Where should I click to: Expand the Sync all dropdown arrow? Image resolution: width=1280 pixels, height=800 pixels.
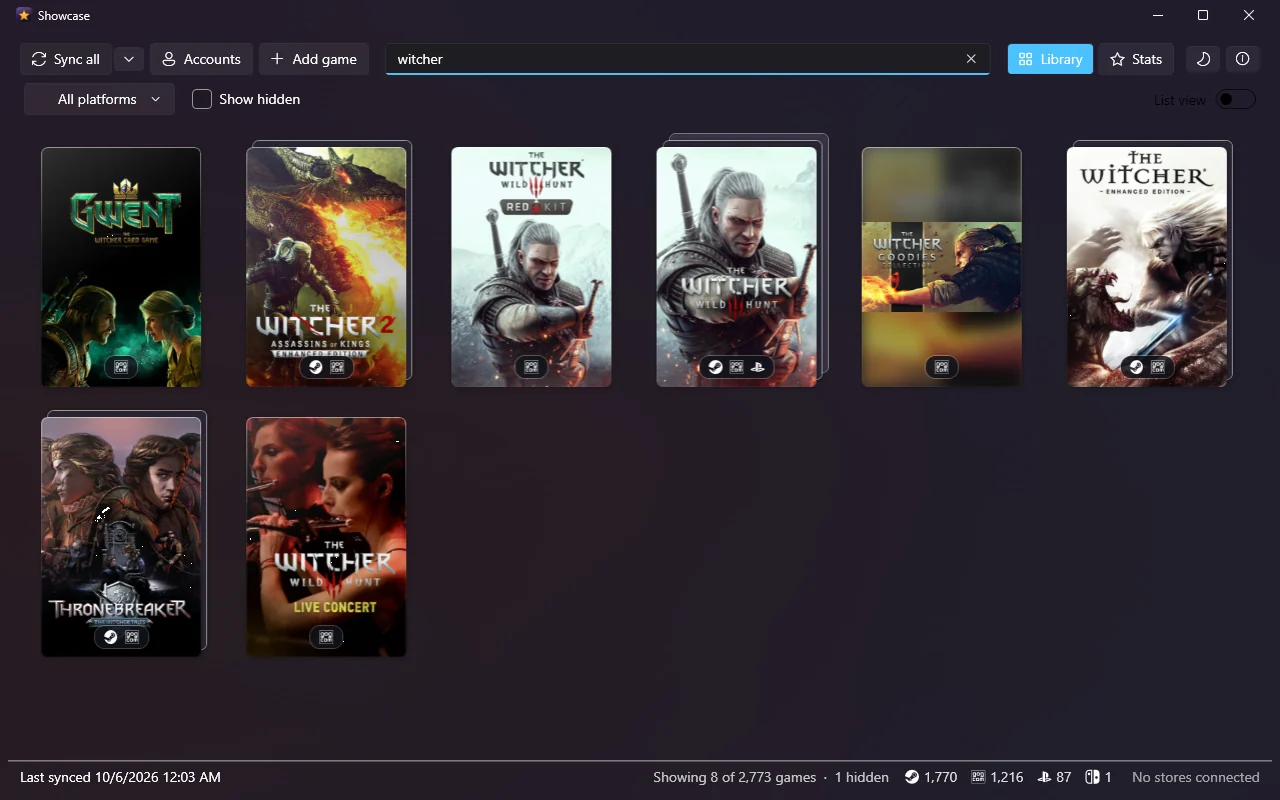coord(129,59)
